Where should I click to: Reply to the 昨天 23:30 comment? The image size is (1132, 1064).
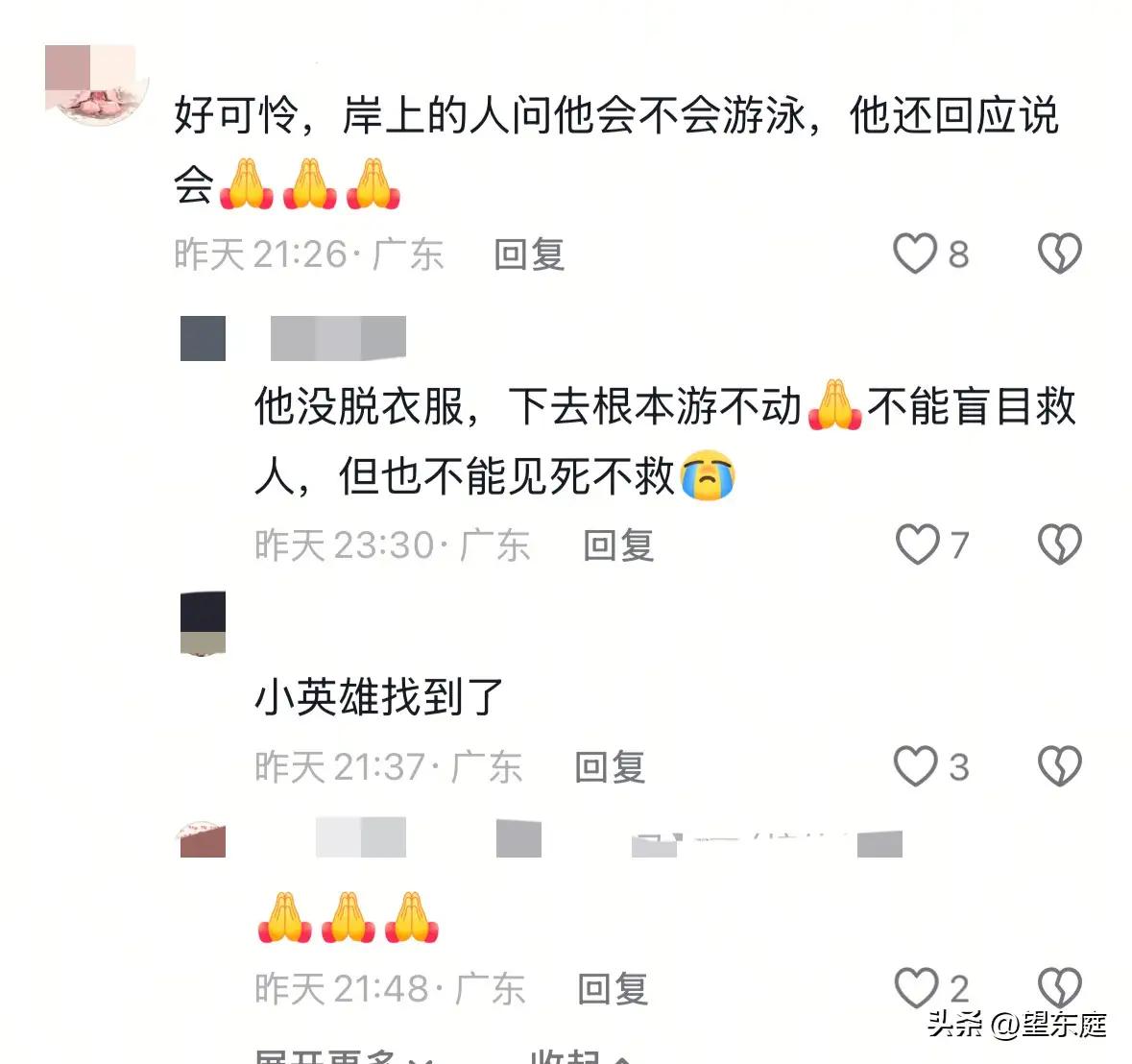coord(618,545)
